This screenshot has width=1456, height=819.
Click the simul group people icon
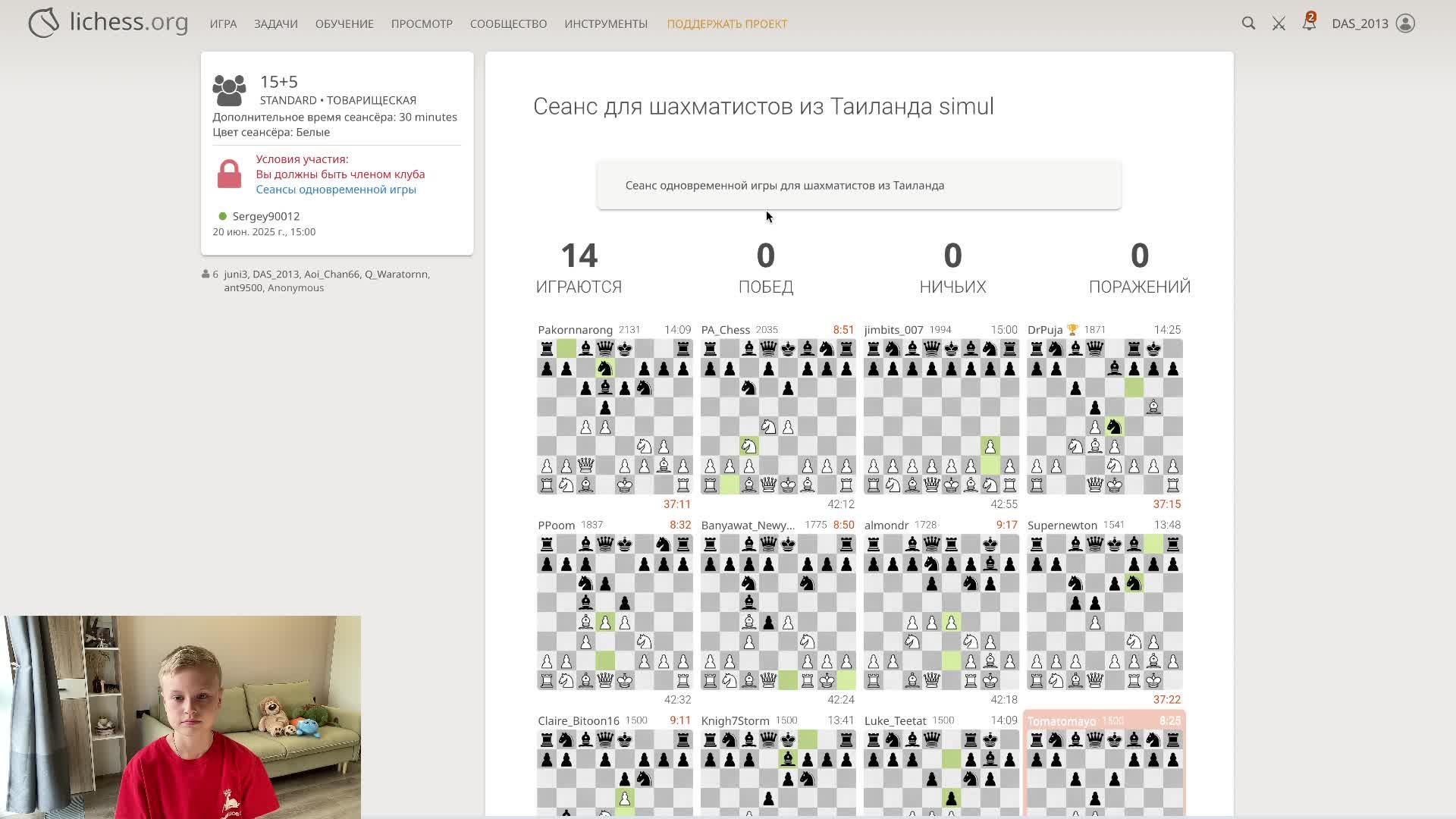229,90
